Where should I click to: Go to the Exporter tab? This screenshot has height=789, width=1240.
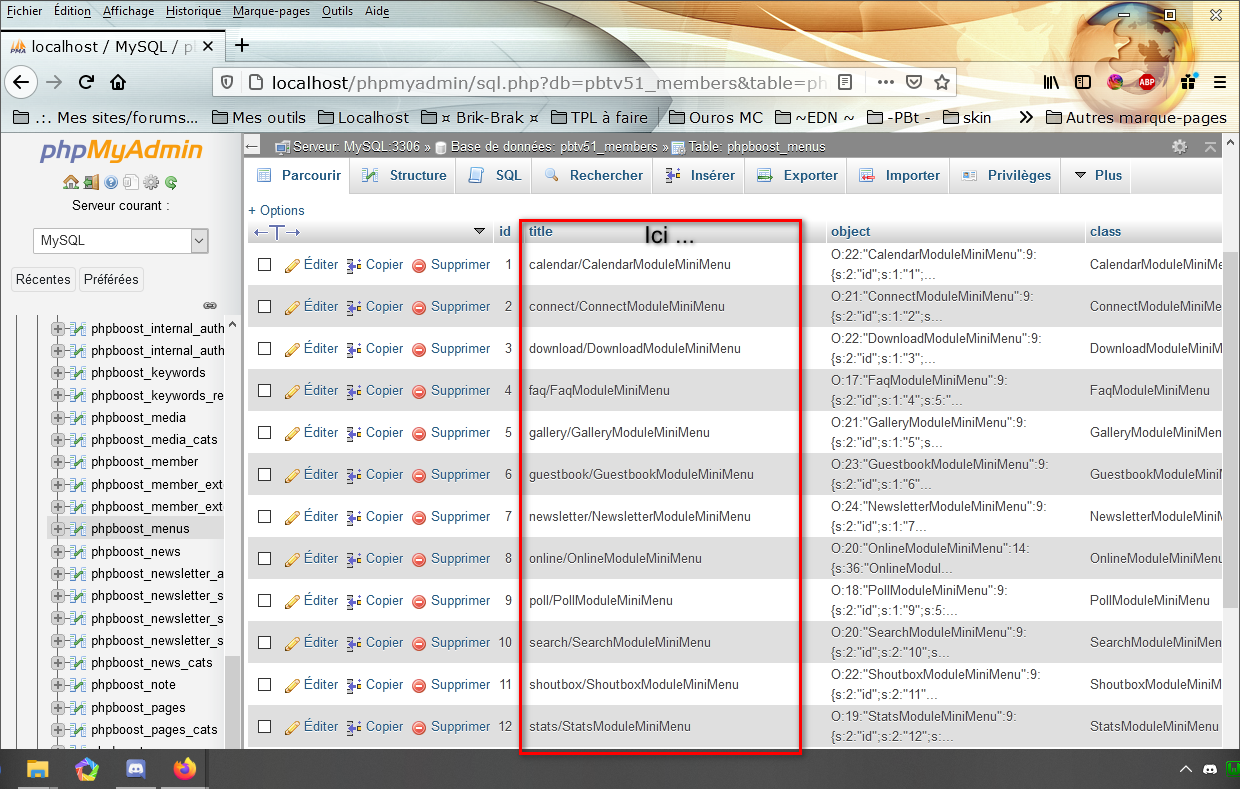pyautogui.click(x=797, y=175)
